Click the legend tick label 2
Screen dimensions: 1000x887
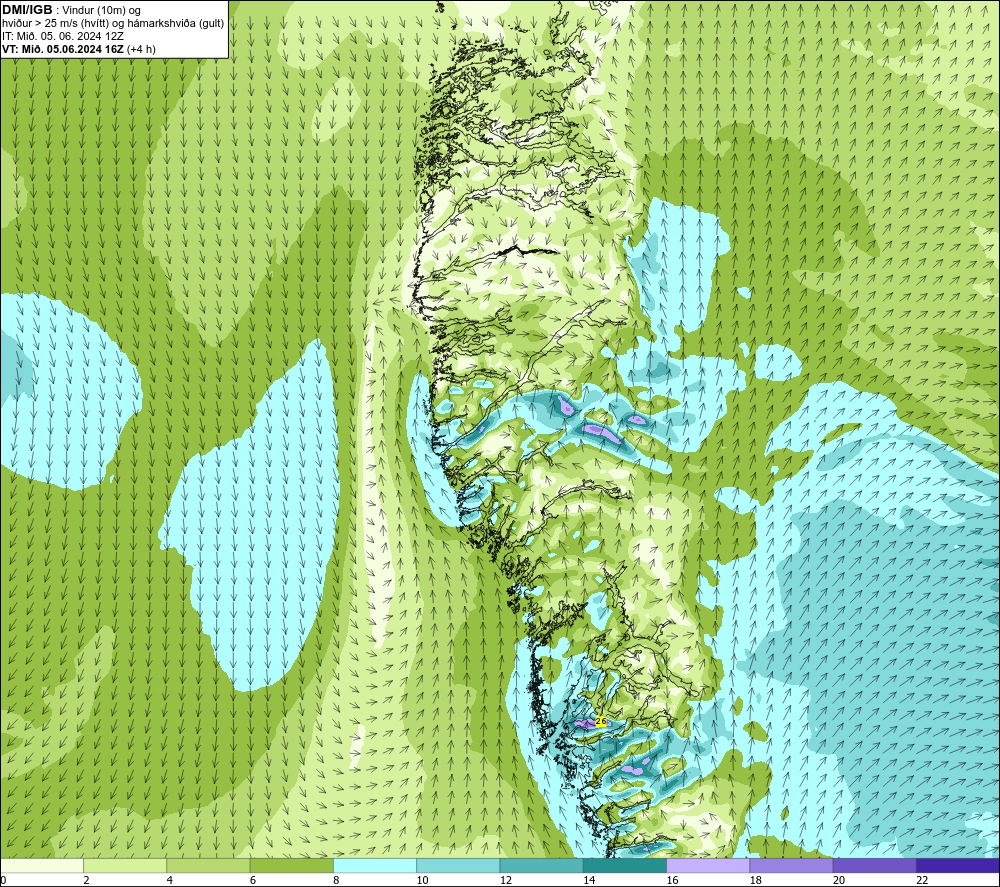click(x=87, y=880)
